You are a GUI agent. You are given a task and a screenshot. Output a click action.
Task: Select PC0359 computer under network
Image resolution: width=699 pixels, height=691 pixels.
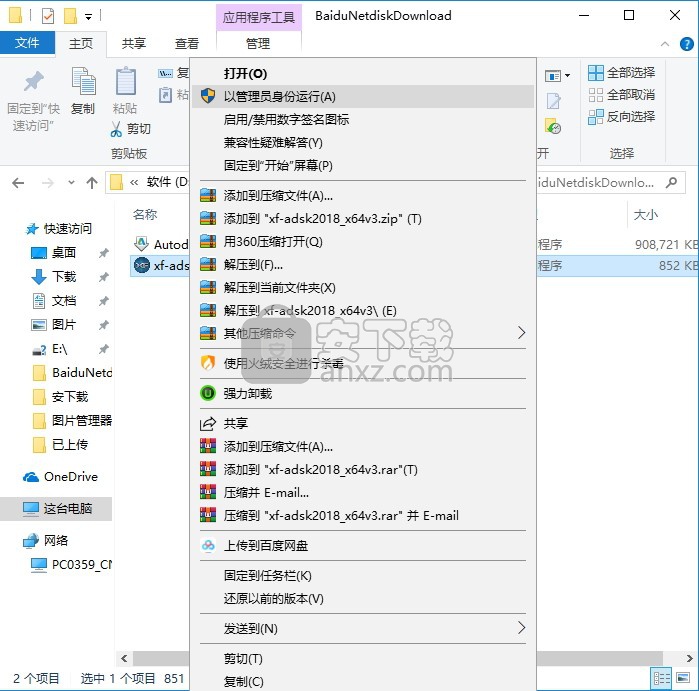point(71,565)
